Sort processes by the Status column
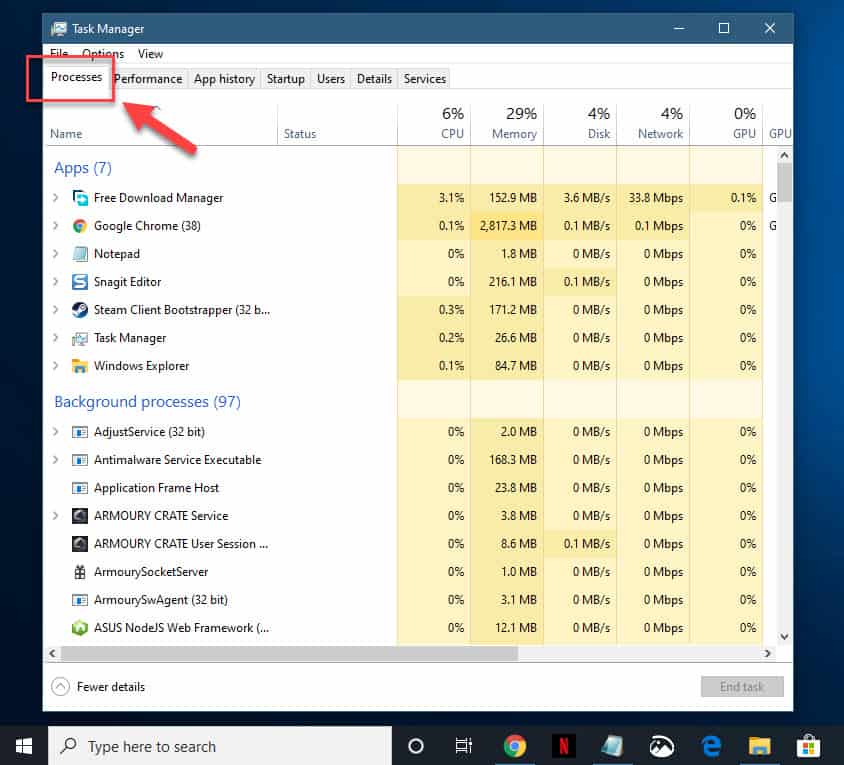844x765 pixels. 337,124
